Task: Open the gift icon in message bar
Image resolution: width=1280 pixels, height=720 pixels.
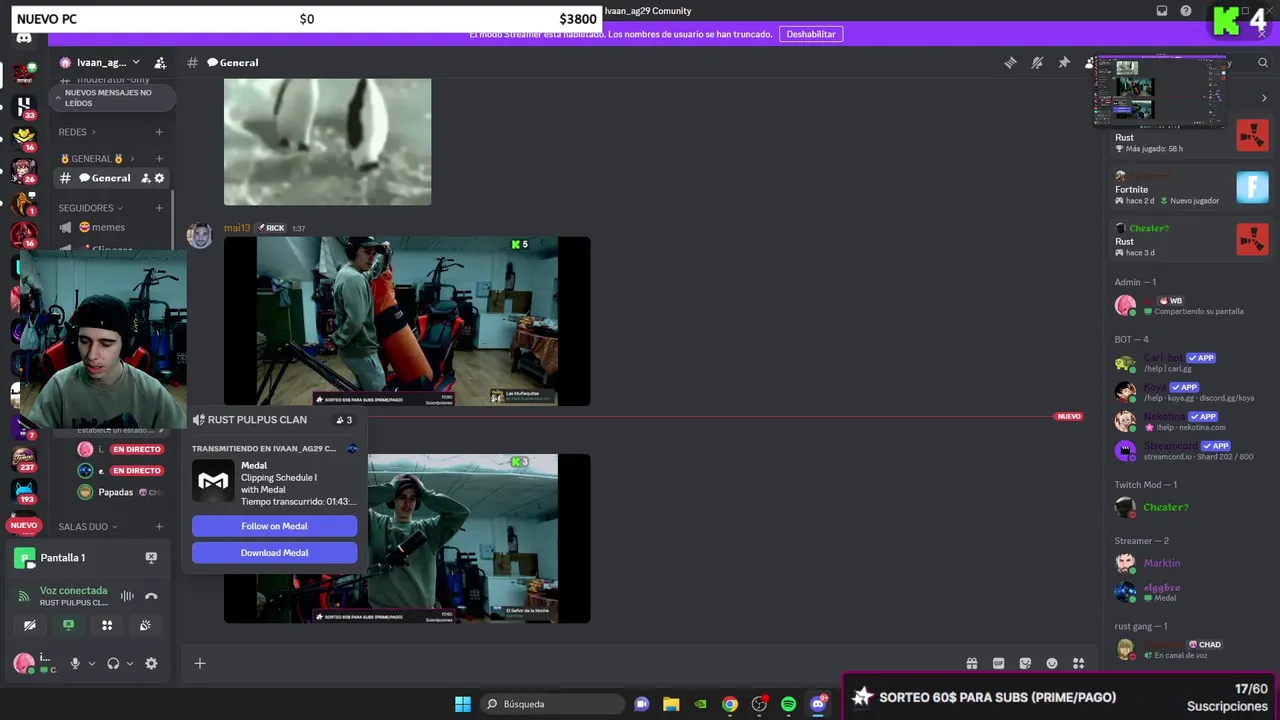Action: point(971,663)
